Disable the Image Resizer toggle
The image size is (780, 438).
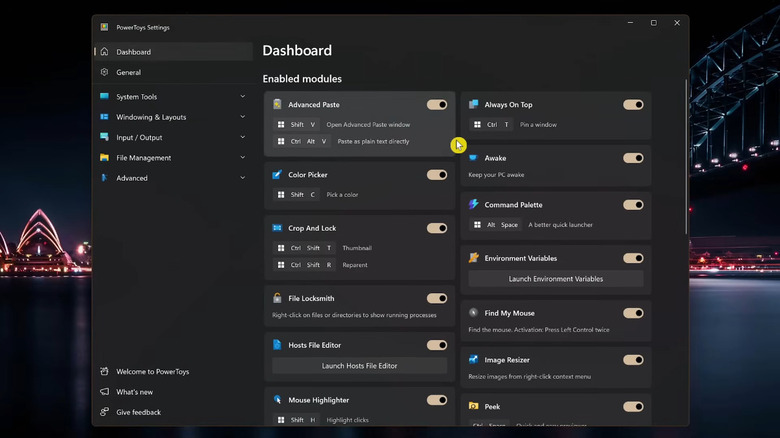(x=633, y=359)
